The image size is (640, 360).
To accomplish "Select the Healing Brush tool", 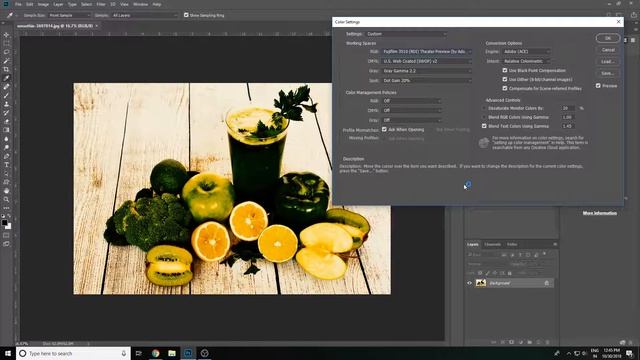I will 6,87.
